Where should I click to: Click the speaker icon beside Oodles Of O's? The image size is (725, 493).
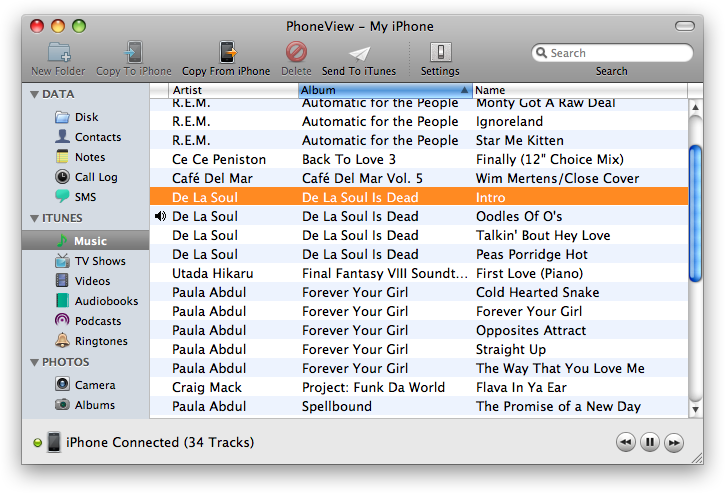[x=160, y=216]
